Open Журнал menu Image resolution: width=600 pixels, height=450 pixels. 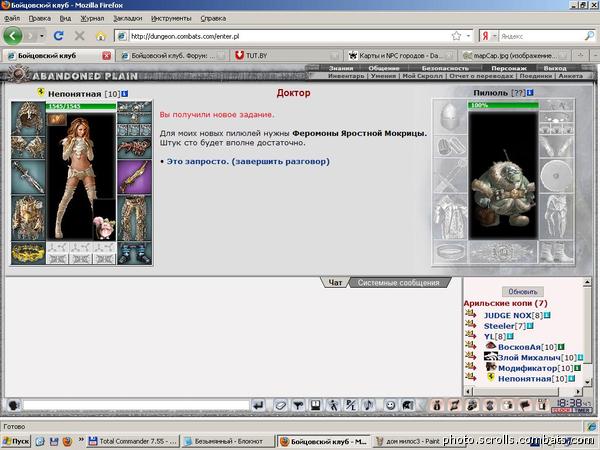click(92, 18)
